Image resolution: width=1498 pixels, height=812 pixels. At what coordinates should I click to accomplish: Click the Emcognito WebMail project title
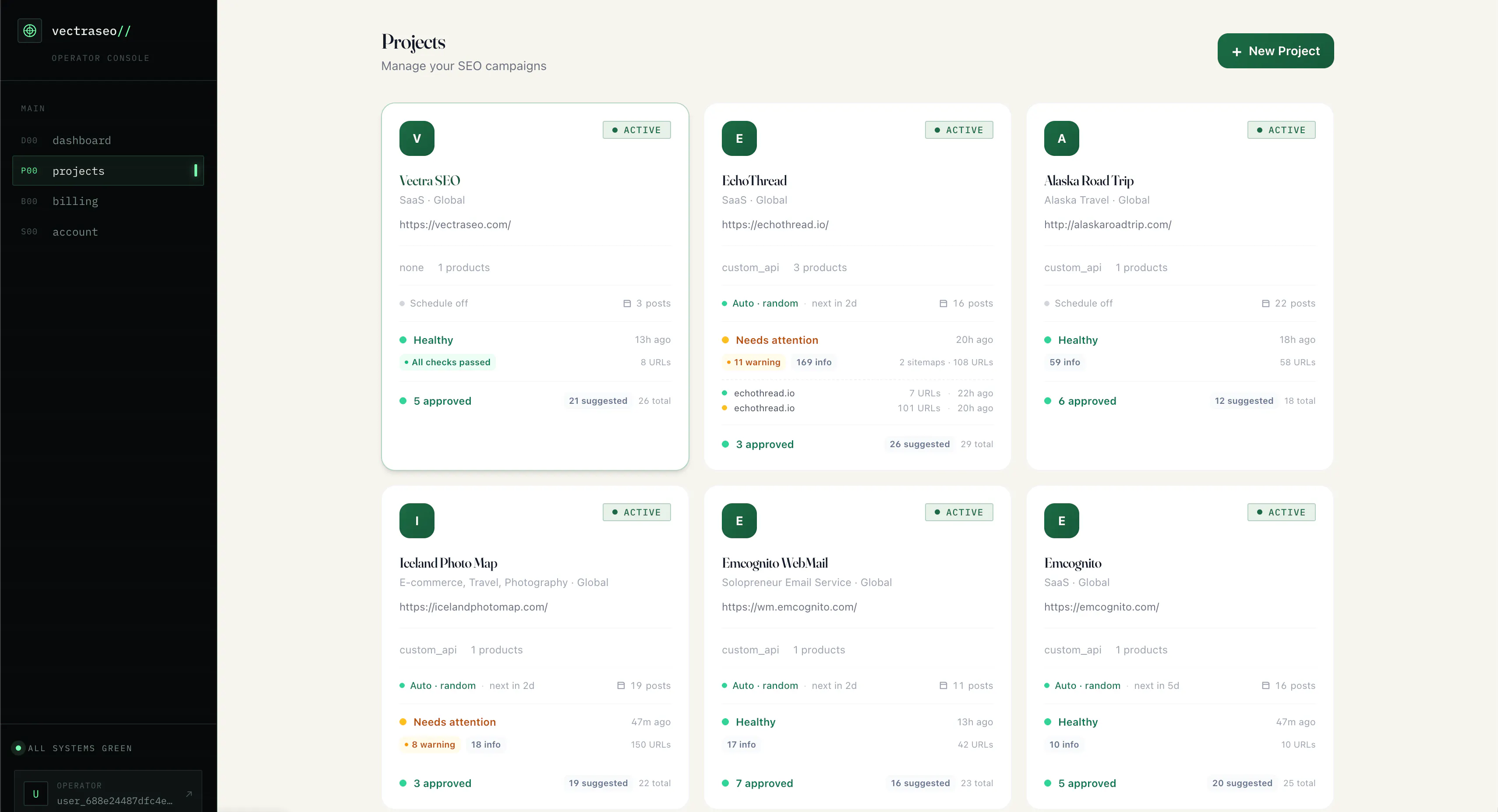[774, 563]
